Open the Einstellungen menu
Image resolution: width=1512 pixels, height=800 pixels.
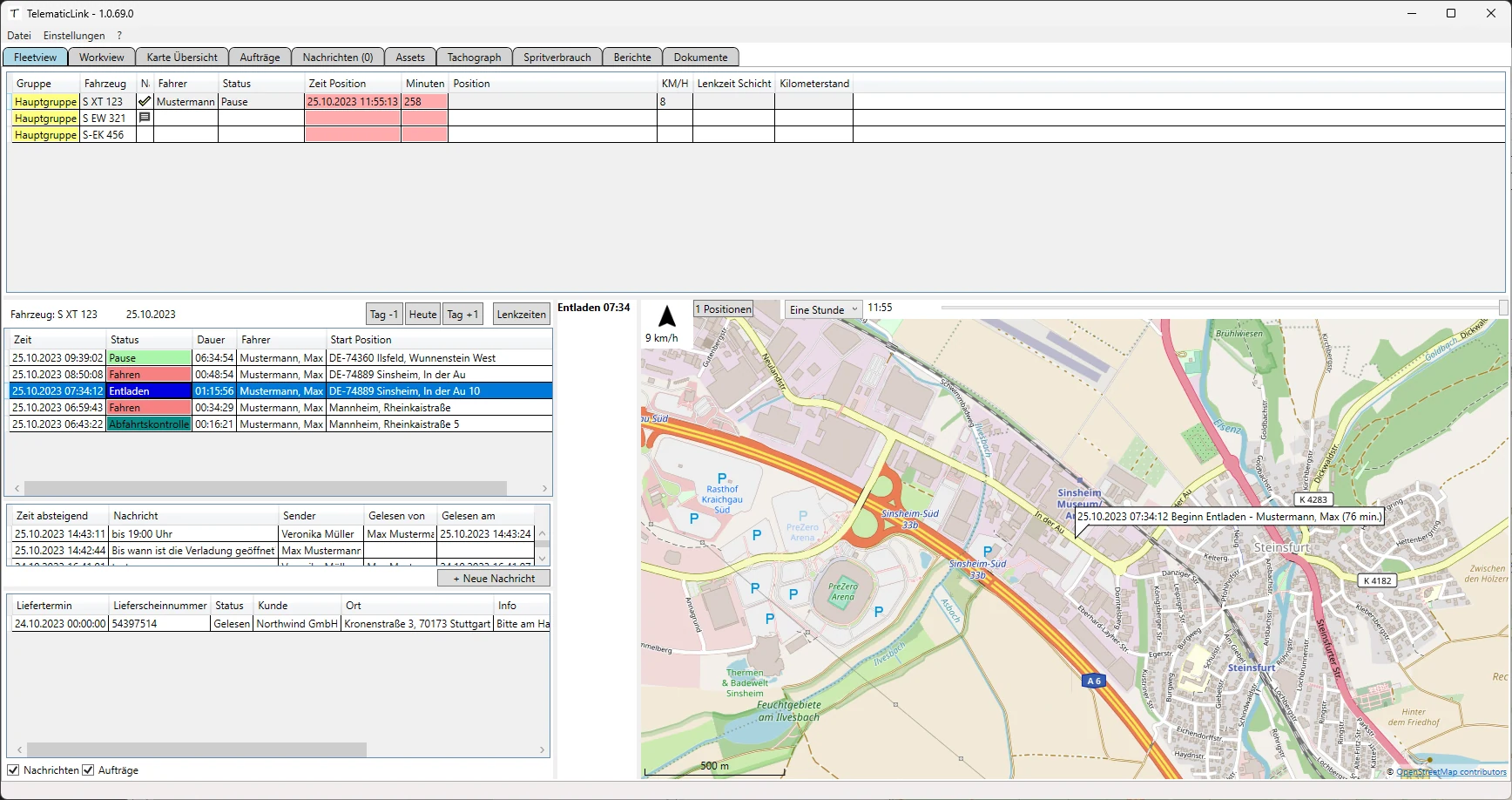(x=74, y=36)
